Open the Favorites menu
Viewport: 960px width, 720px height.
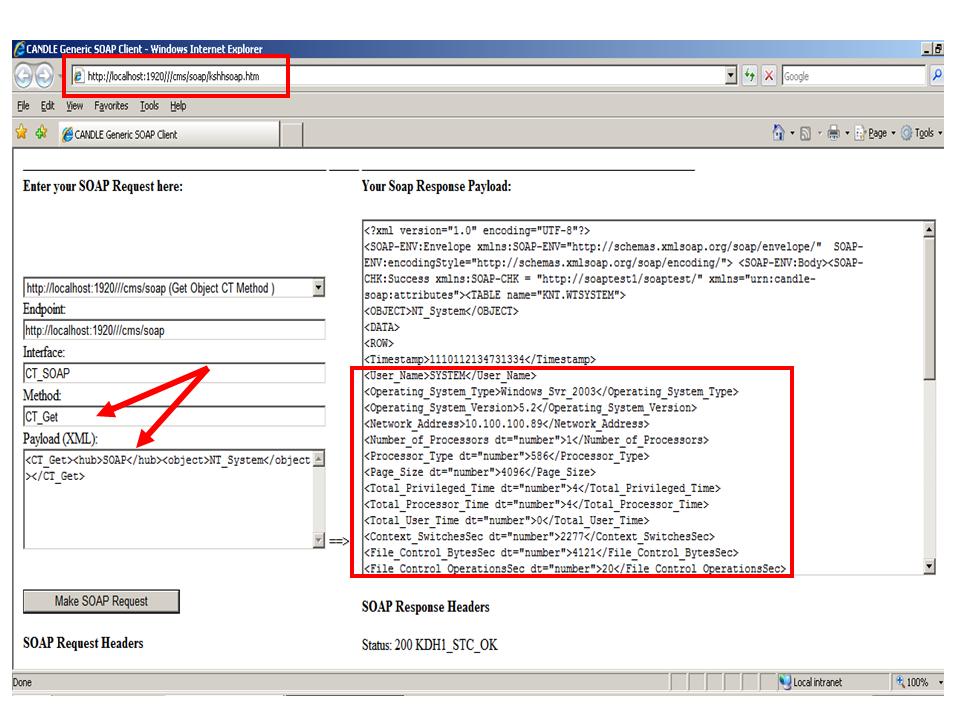click(x=111, y=106)
